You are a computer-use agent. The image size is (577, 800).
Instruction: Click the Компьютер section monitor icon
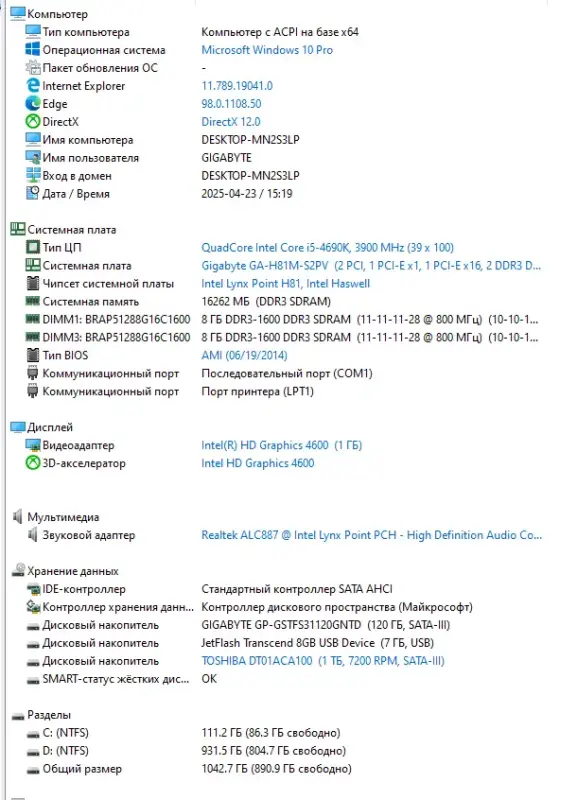(x=18, y=14)
